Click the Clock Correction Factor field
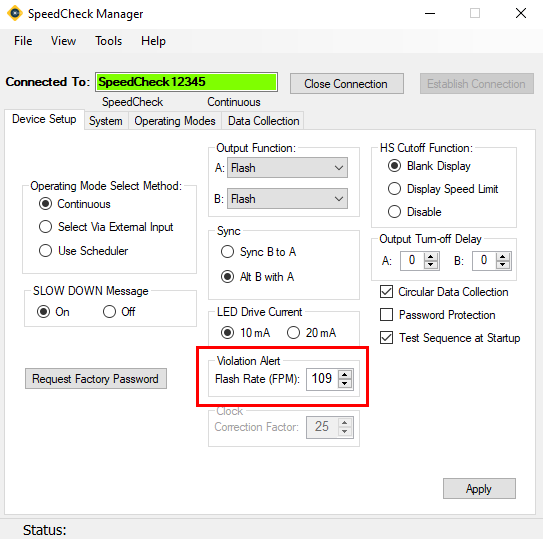The image size is (543, 539). click(322, 427)
